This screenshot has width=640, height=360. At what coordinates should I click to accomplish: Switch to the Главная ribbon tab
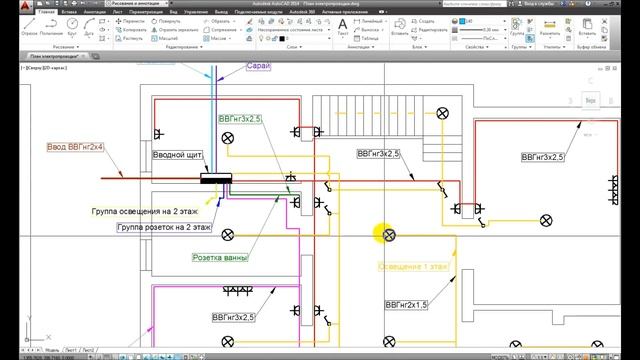46,12
